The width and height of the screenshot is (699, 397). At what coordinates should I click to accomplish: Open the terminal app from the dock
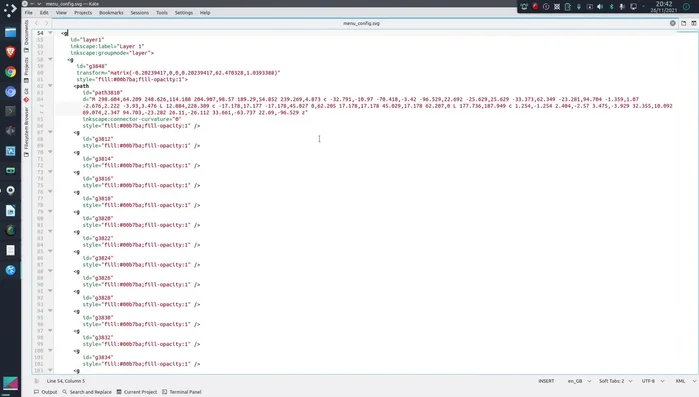10,111
